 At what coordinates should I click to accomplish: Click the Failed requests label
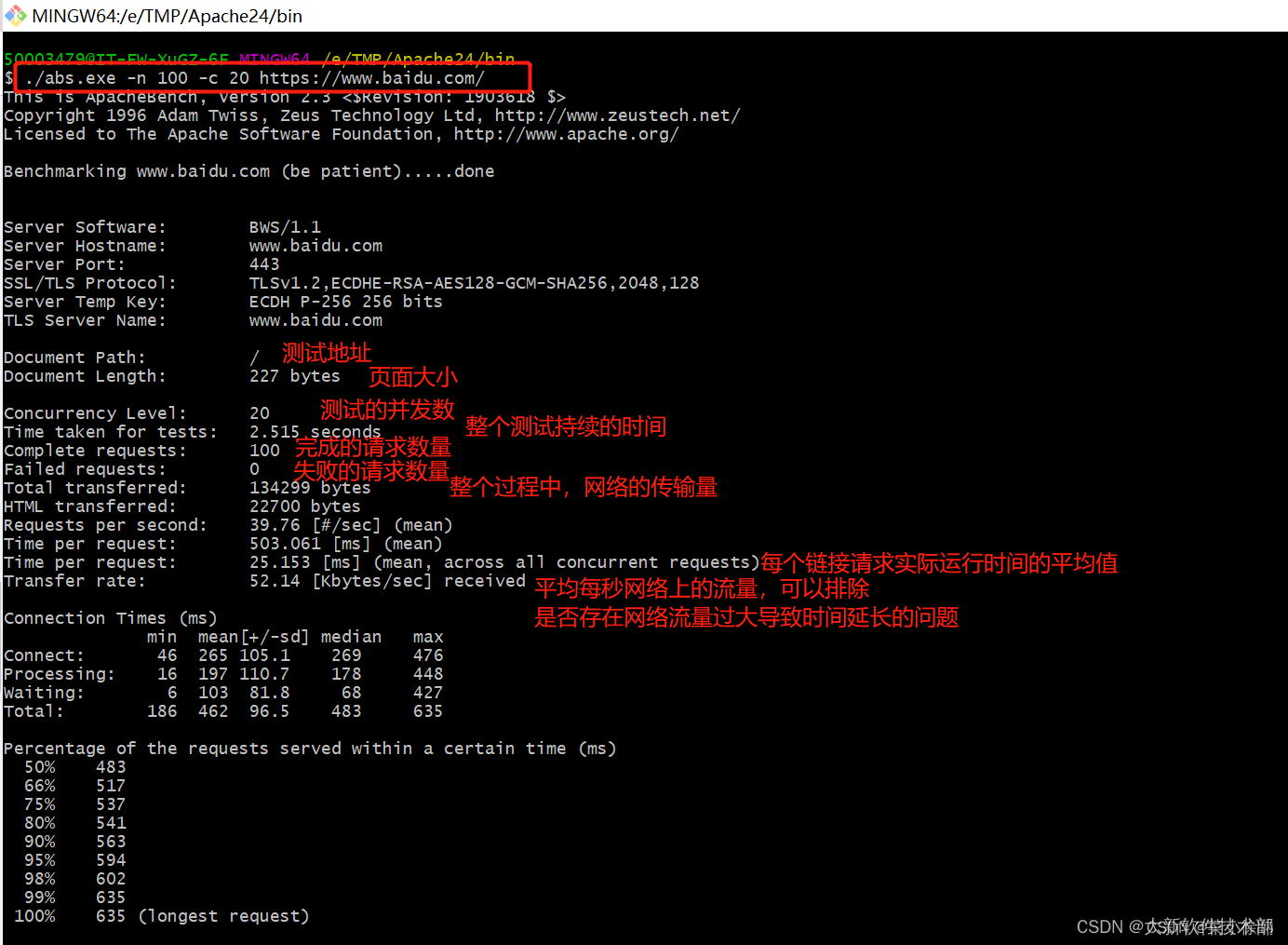click(85, 469)
